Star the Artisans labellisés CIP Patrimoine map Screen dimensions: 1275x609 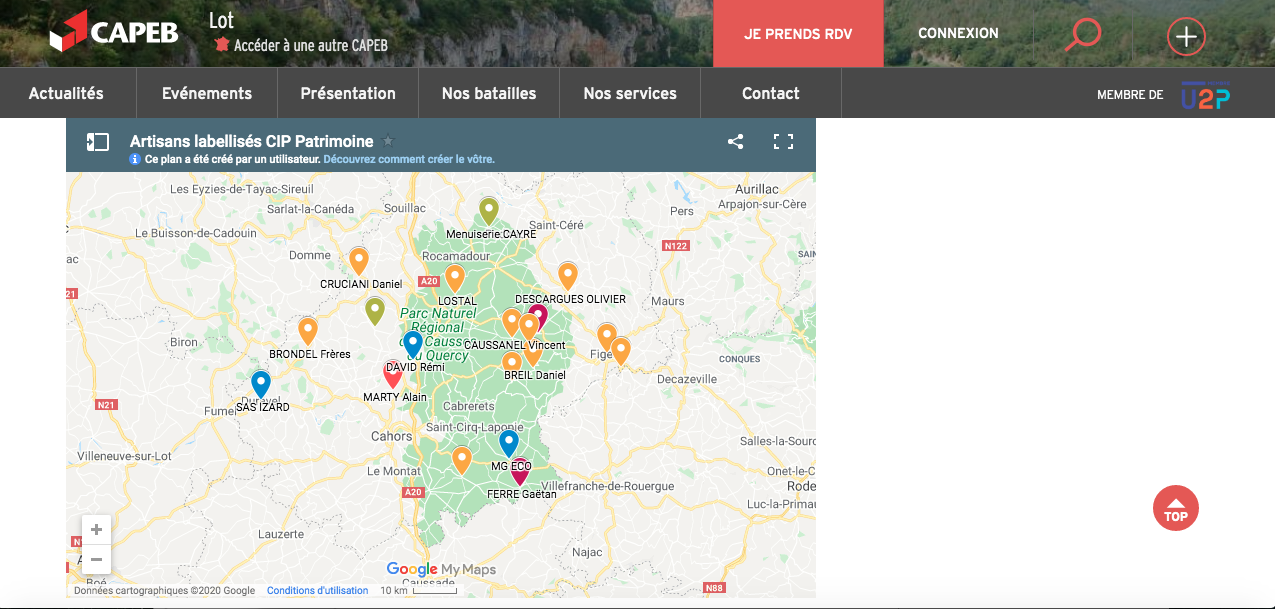[389, 142]
